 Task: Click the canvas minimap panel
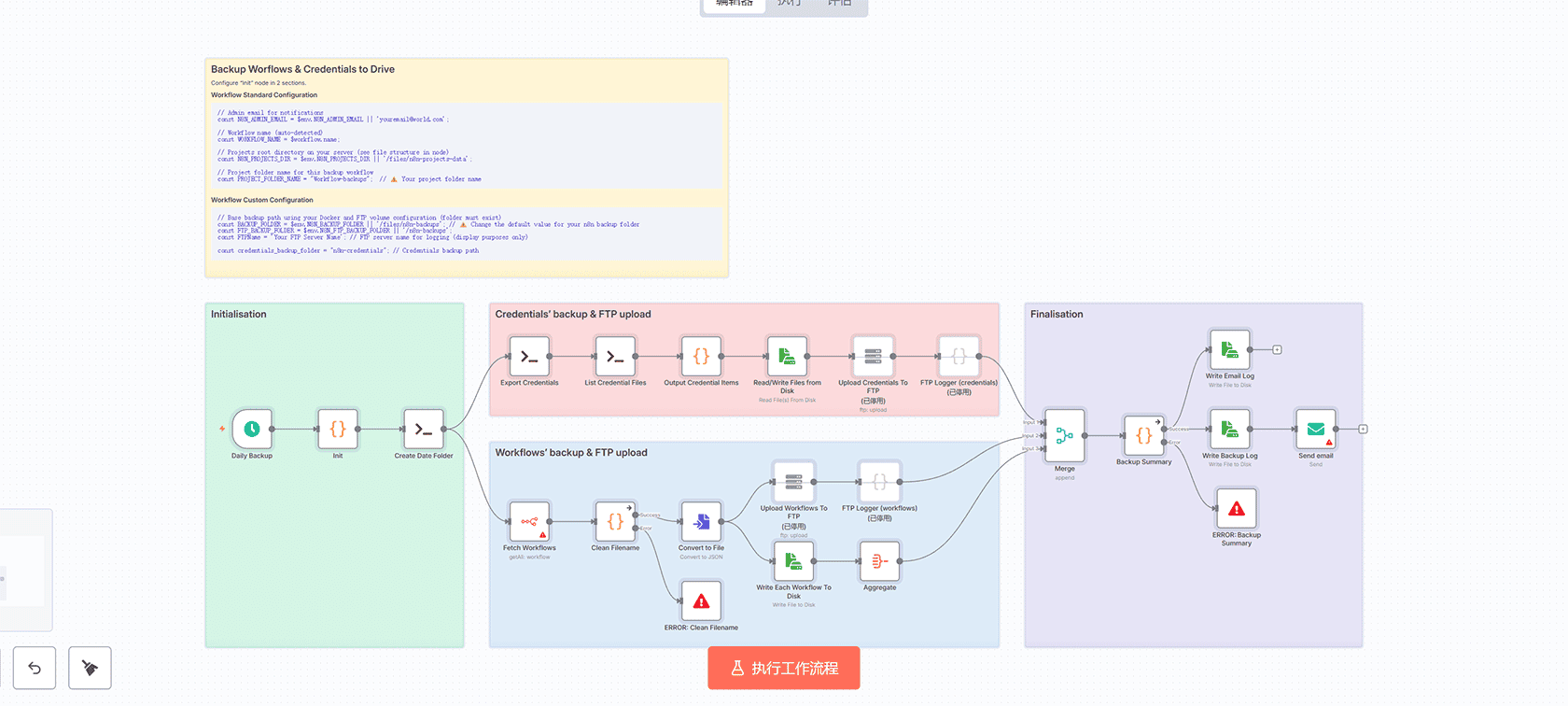pyautogui.click(x=23, y=570)
